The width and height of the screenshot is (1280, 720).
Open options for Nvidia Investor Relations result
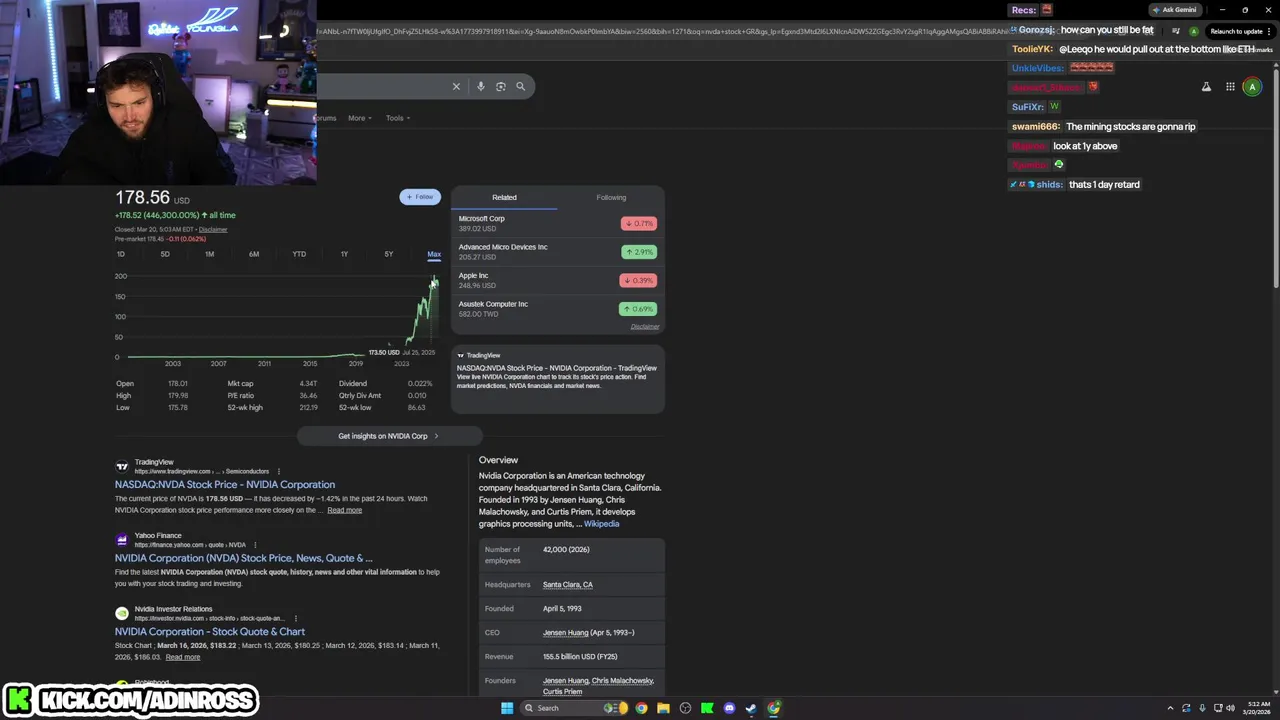pos(296,618)
